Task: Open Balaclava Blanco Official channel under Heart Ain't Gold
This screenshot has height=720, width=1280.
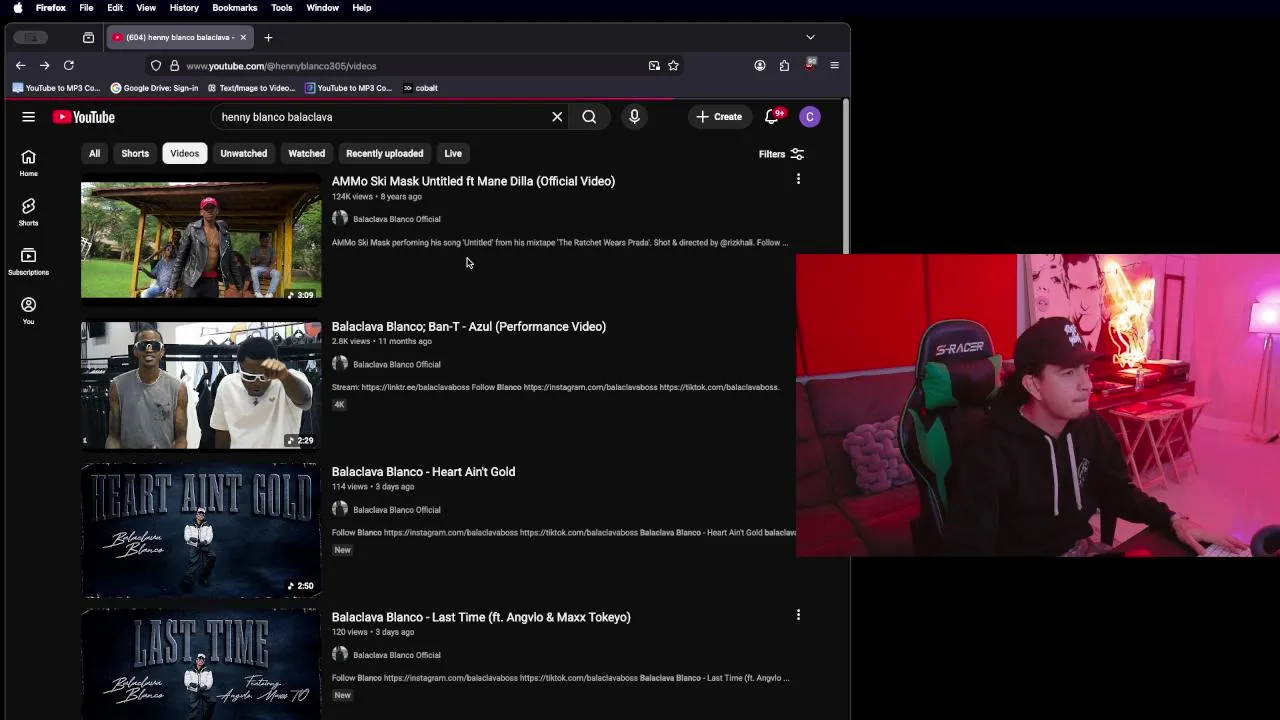Action: tap(396, 510)
